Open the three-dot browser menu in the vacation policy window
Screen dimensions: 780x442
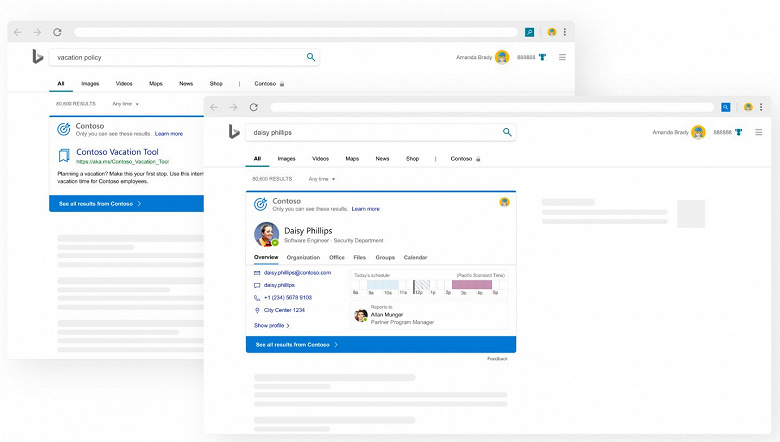pos(565,32)
